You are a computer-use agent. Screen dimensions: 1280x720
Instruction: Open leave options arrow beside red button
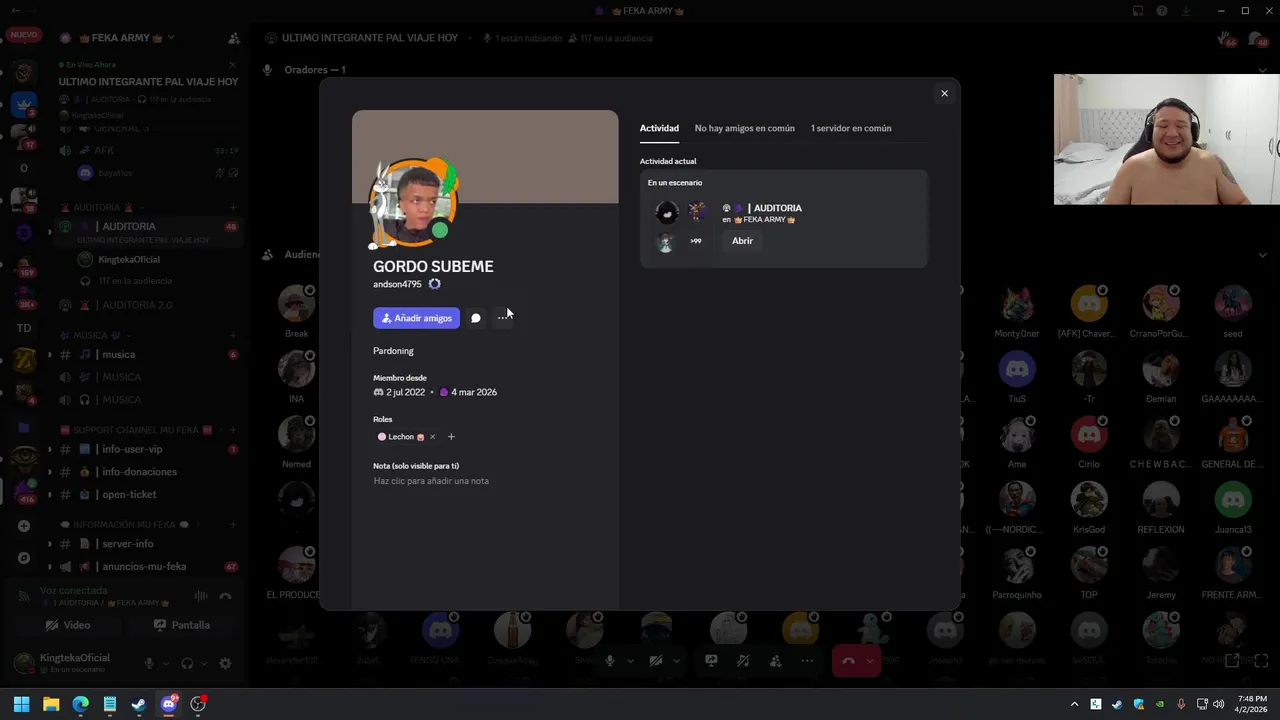[x=870, y=661]
